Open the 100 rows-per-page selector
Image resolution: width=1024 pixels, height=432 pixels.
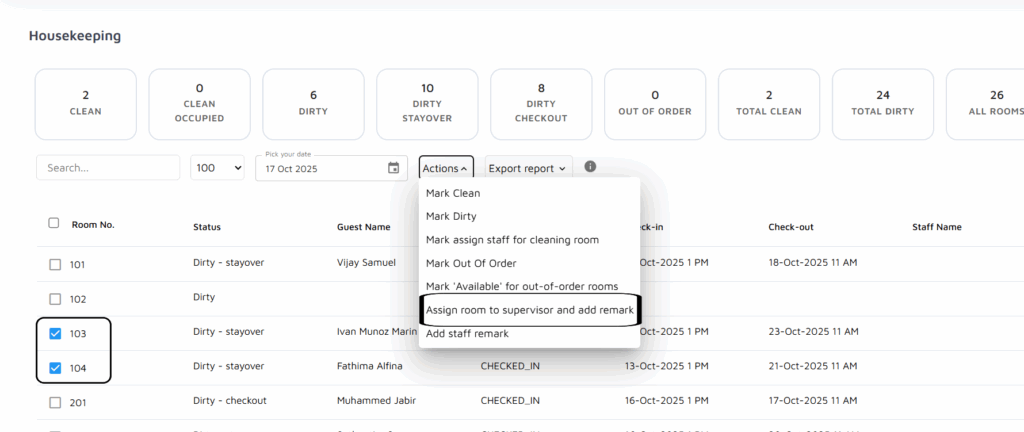click(218, 169)
